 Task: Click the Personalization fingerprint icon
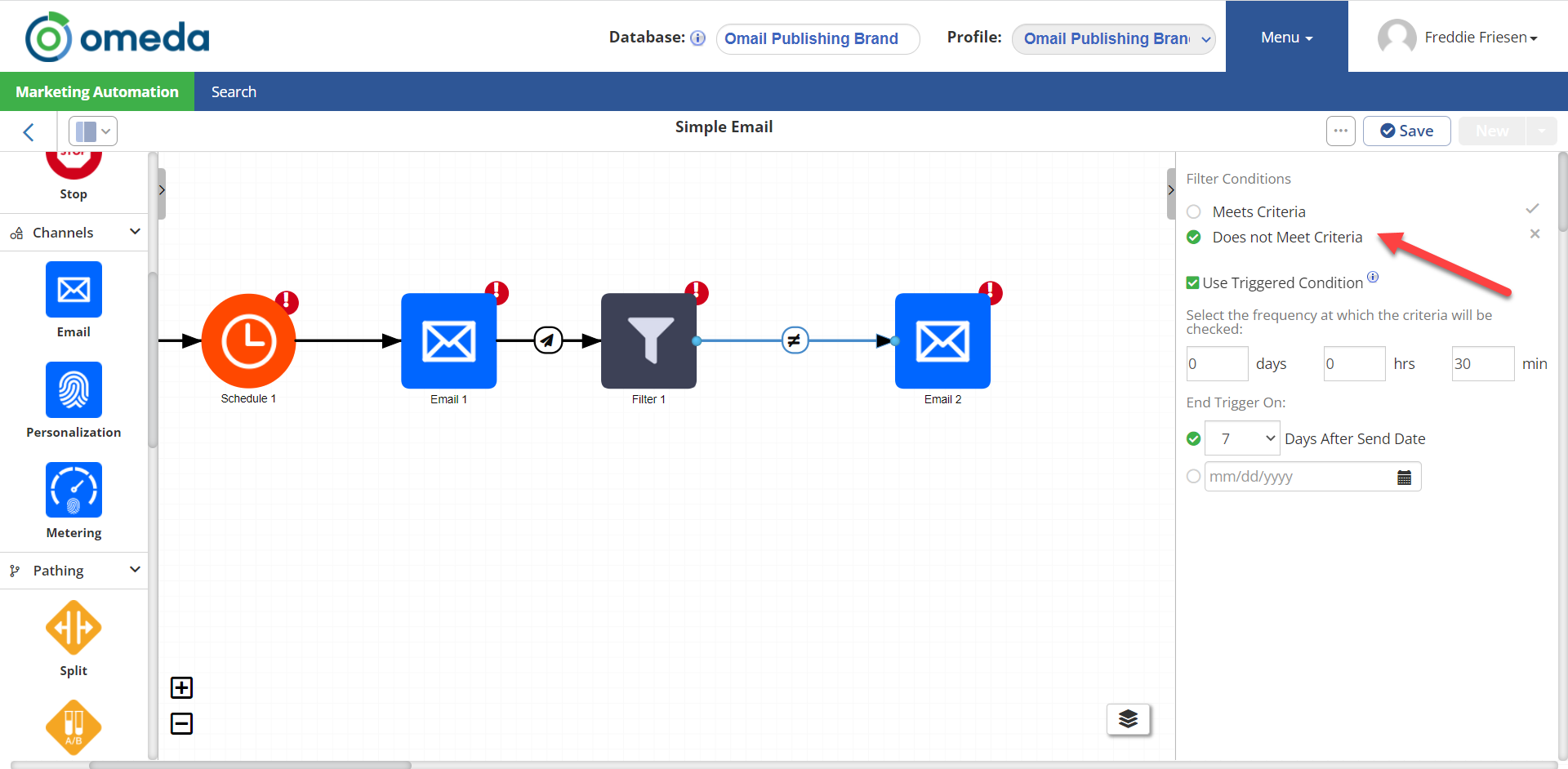pyautogui.click(x=73, y=389)
